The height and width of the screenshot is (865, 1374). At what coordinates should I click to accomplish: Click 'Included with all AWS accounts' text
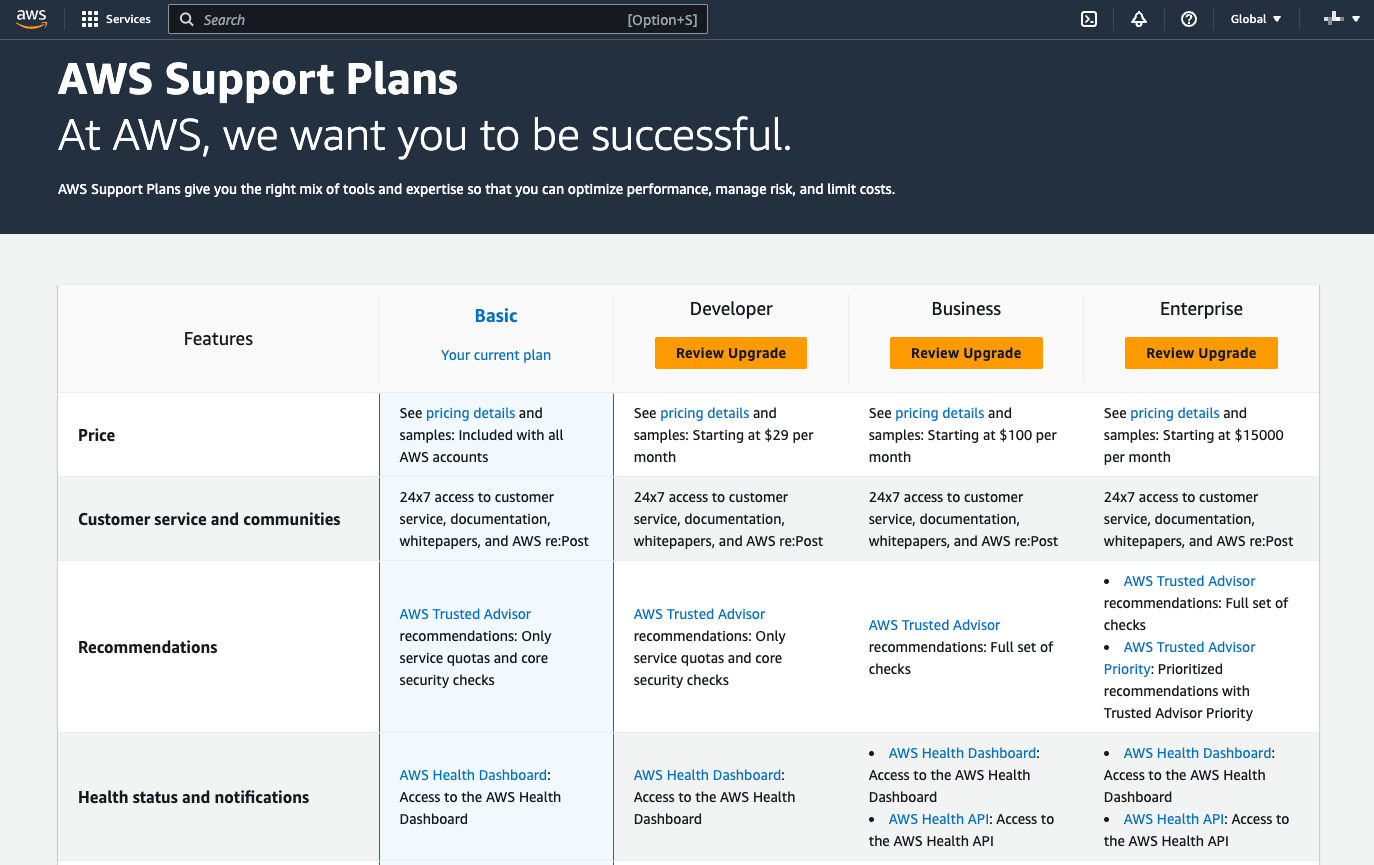[481, 446]
